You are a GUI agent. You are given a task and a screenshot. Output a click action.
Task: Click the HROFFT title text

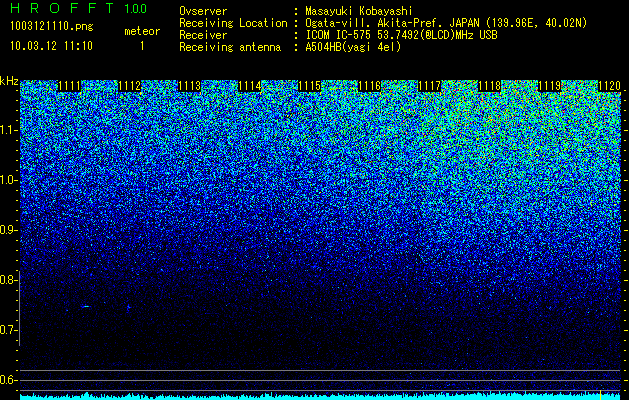point(62,8)
